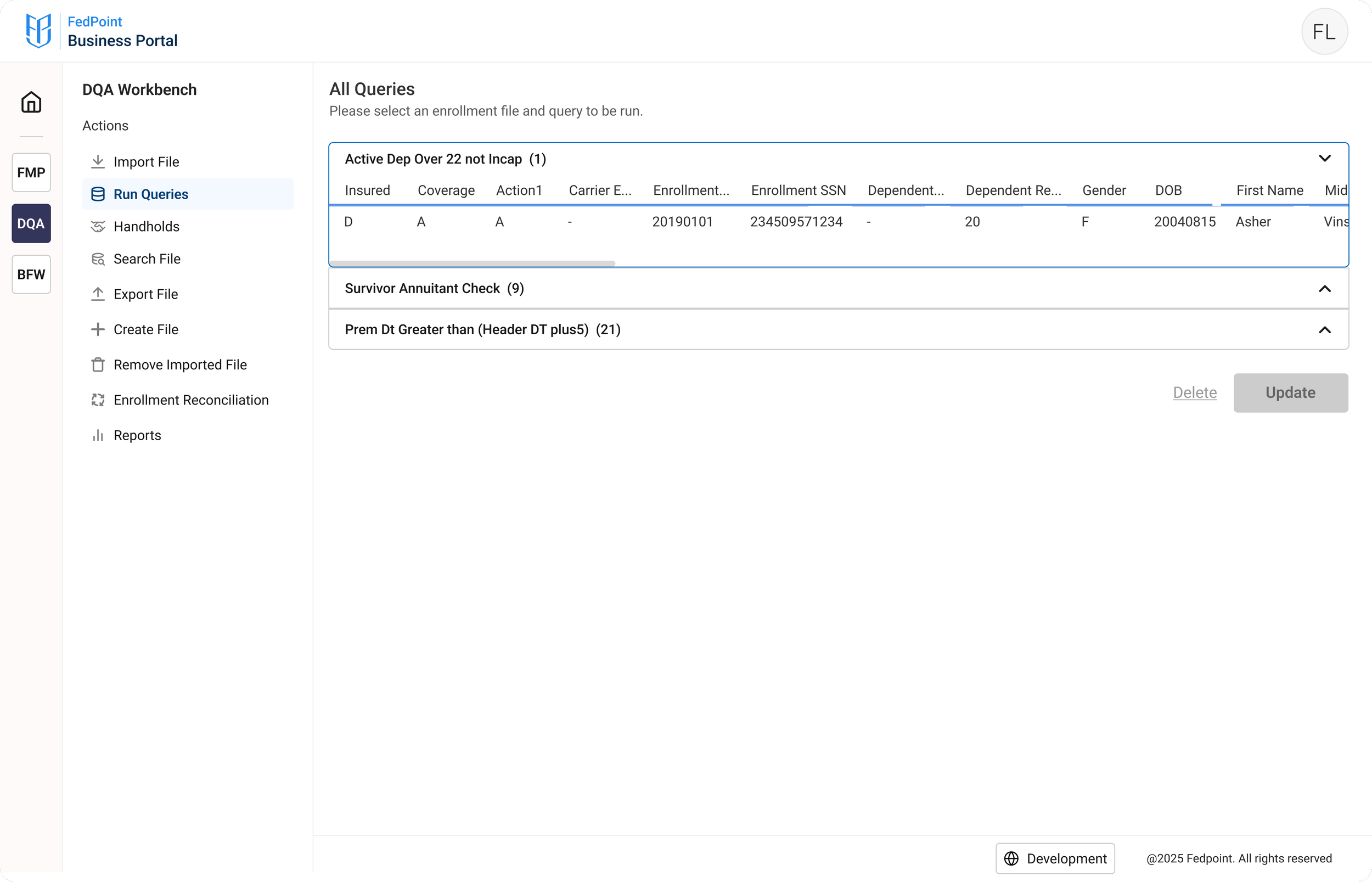Click the Delete link
1372x882 pixels.
pyautogui.click(x=1195, y=392)
